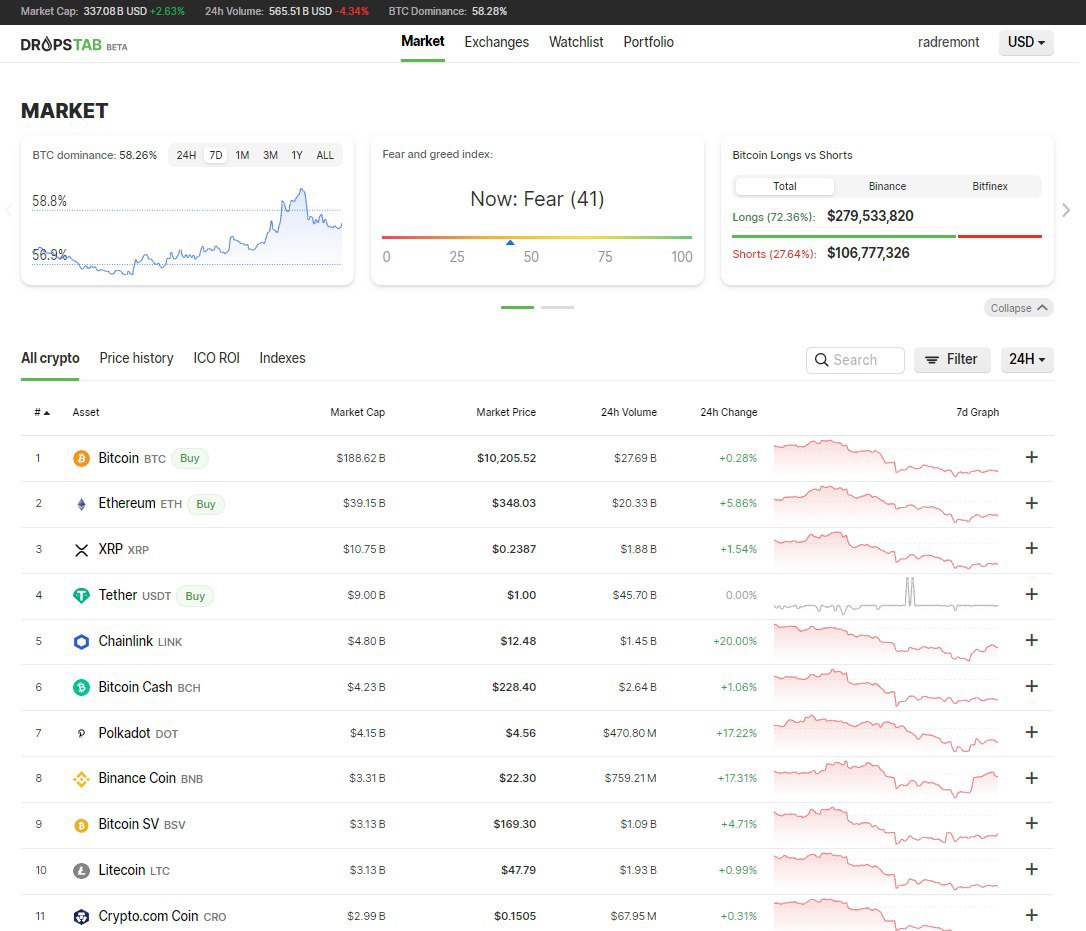Click the Bitcoin coin logo icon
Screen dimensions: 1086x931
[x=81, y=459]
